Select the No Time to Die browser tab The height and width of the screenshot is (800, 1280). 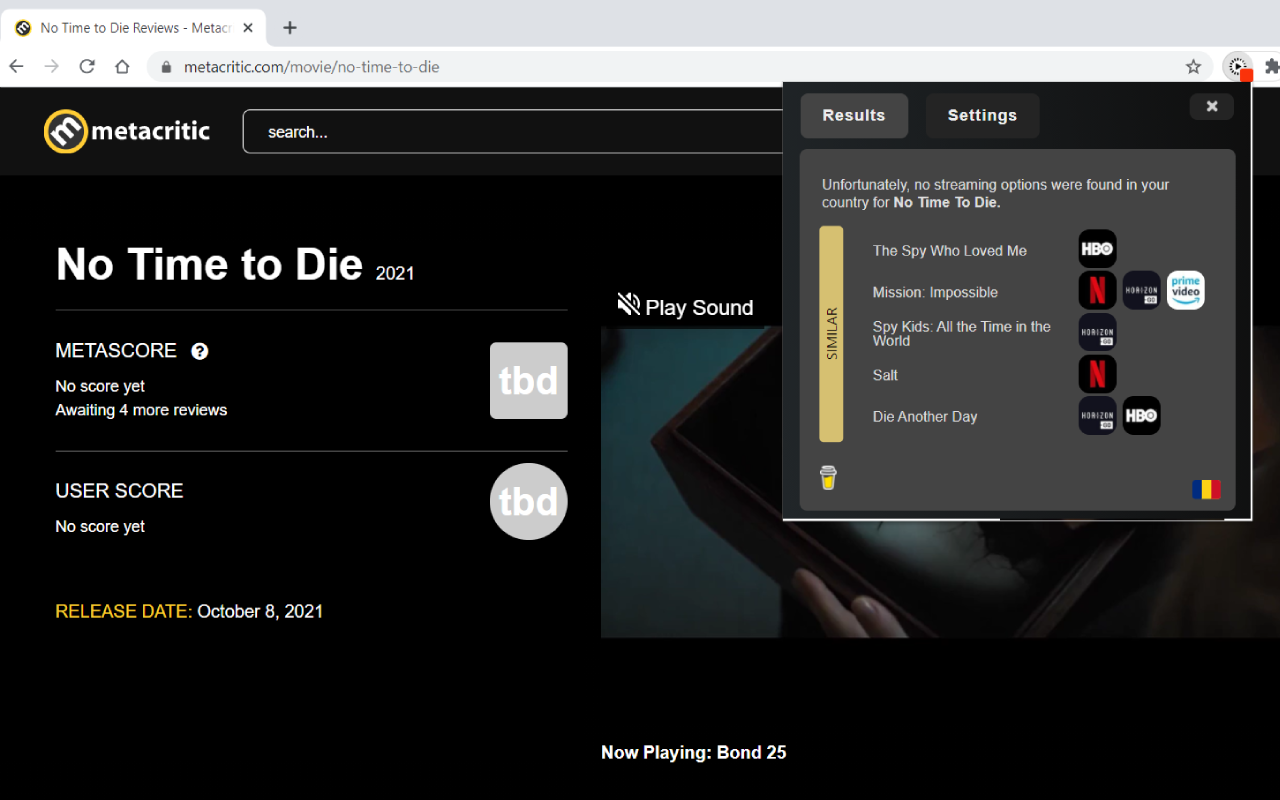134,28
